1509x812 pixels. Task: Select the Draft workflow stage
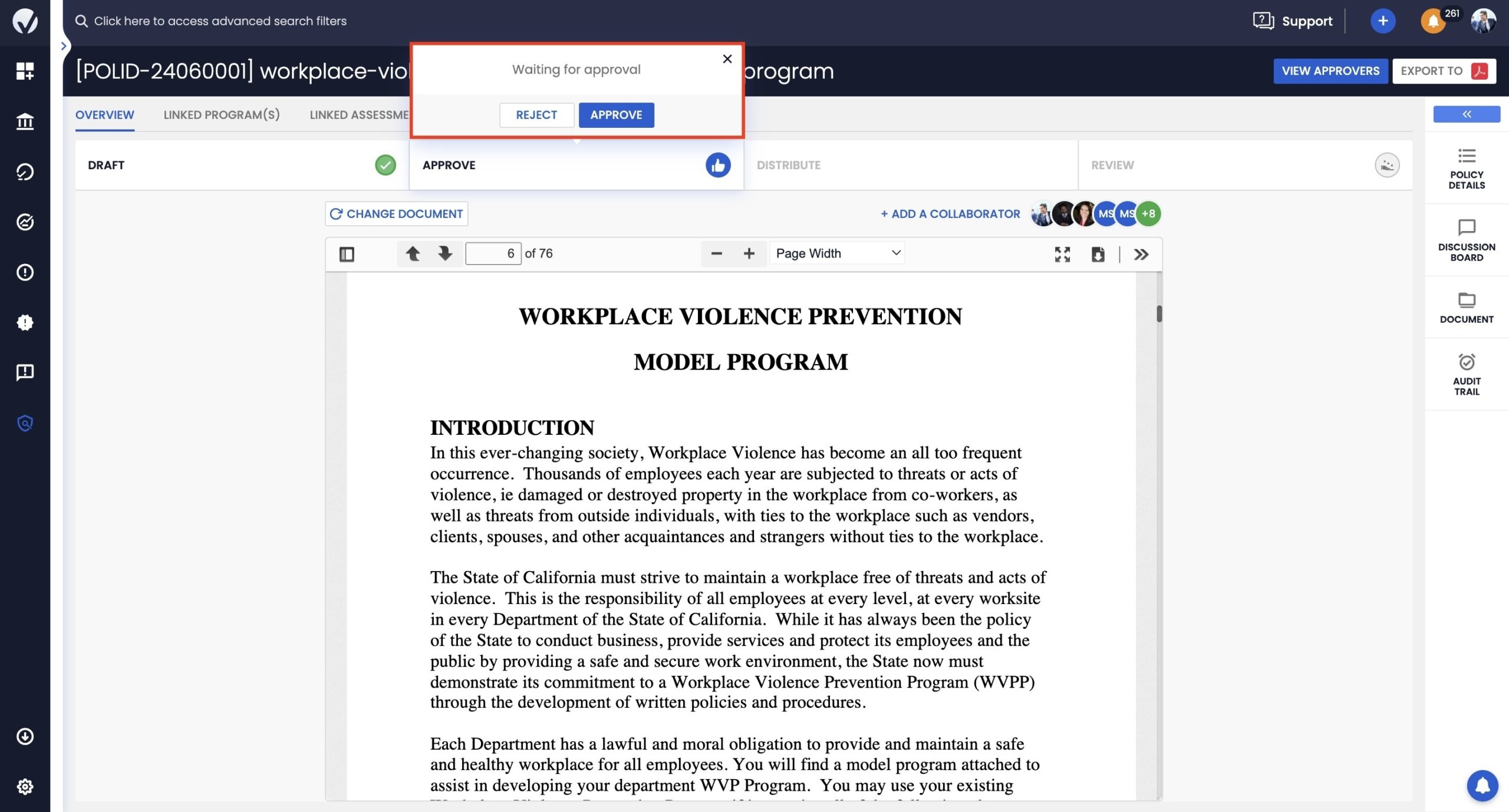pyautogui.click(x=242, y=166)
